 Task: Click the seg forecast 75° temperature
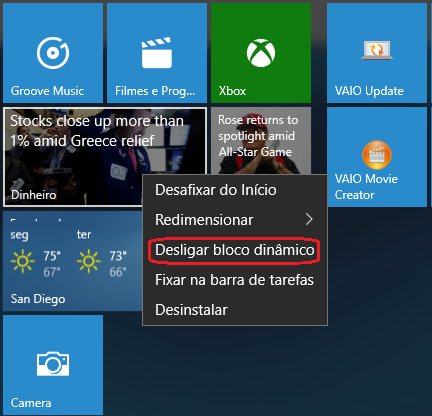[x=52, y=256]
